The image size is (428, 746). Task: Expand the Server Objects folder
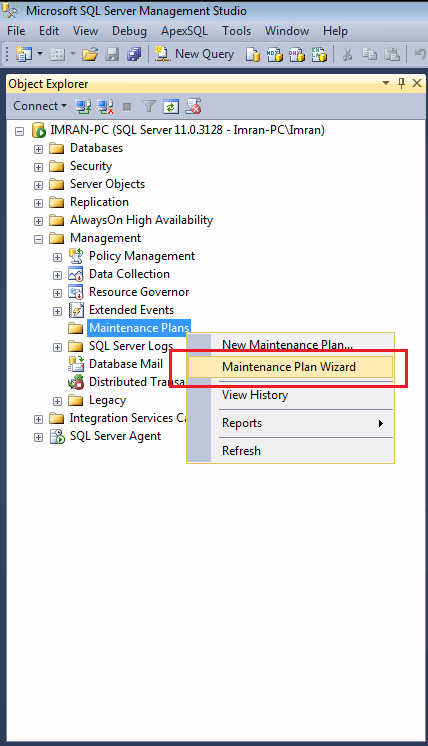(x=39, y=186)
